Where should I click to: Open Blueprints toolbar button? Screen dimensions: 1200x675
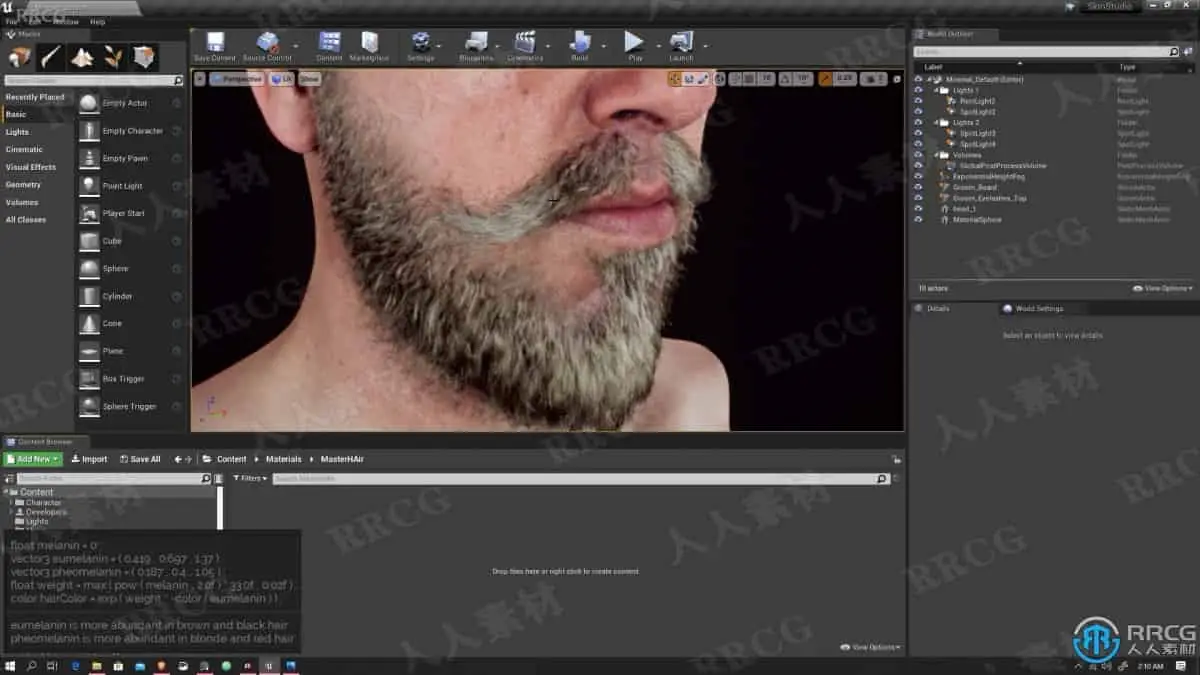tap(476, 43)
